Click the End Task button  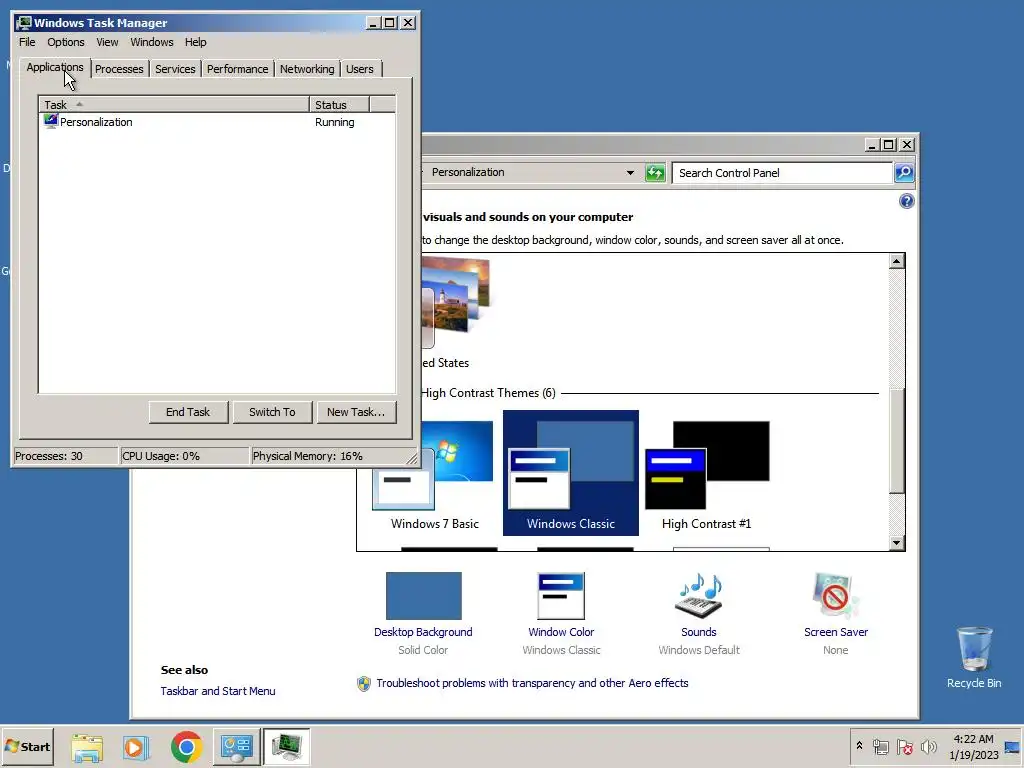click(x=188, y=412)
